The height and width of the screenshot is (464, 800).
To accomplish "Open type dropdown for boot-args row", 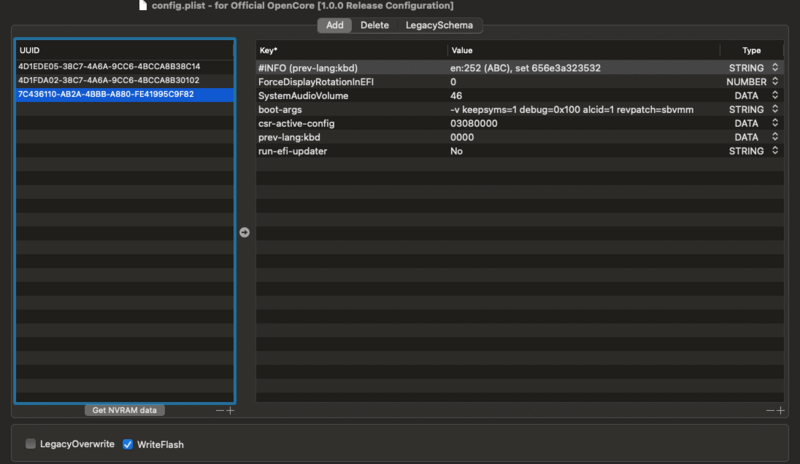I will point(773,109).
